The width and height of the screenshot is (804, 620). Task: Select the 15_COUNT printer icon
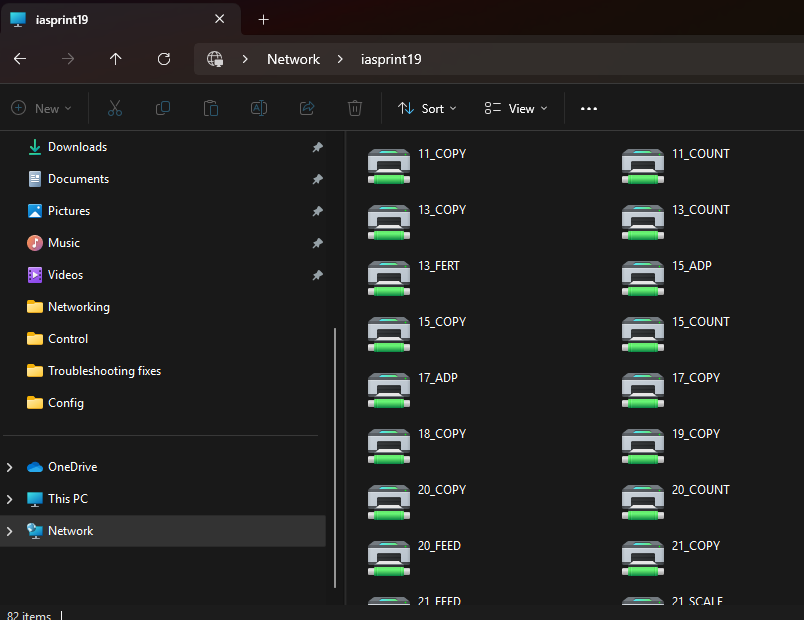642,334
